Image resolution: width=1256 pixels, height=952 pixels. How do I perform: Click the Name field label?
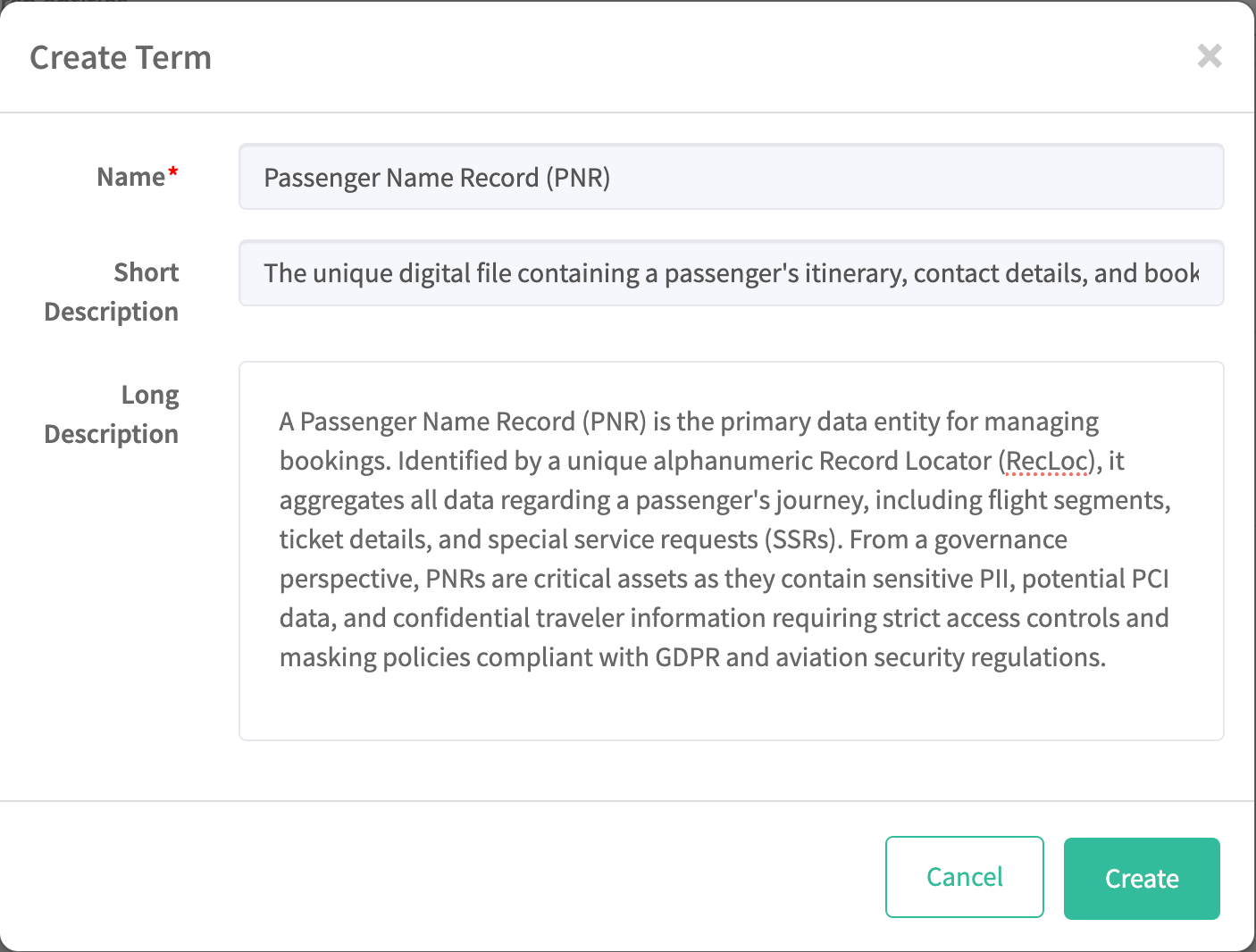(130, 177)
